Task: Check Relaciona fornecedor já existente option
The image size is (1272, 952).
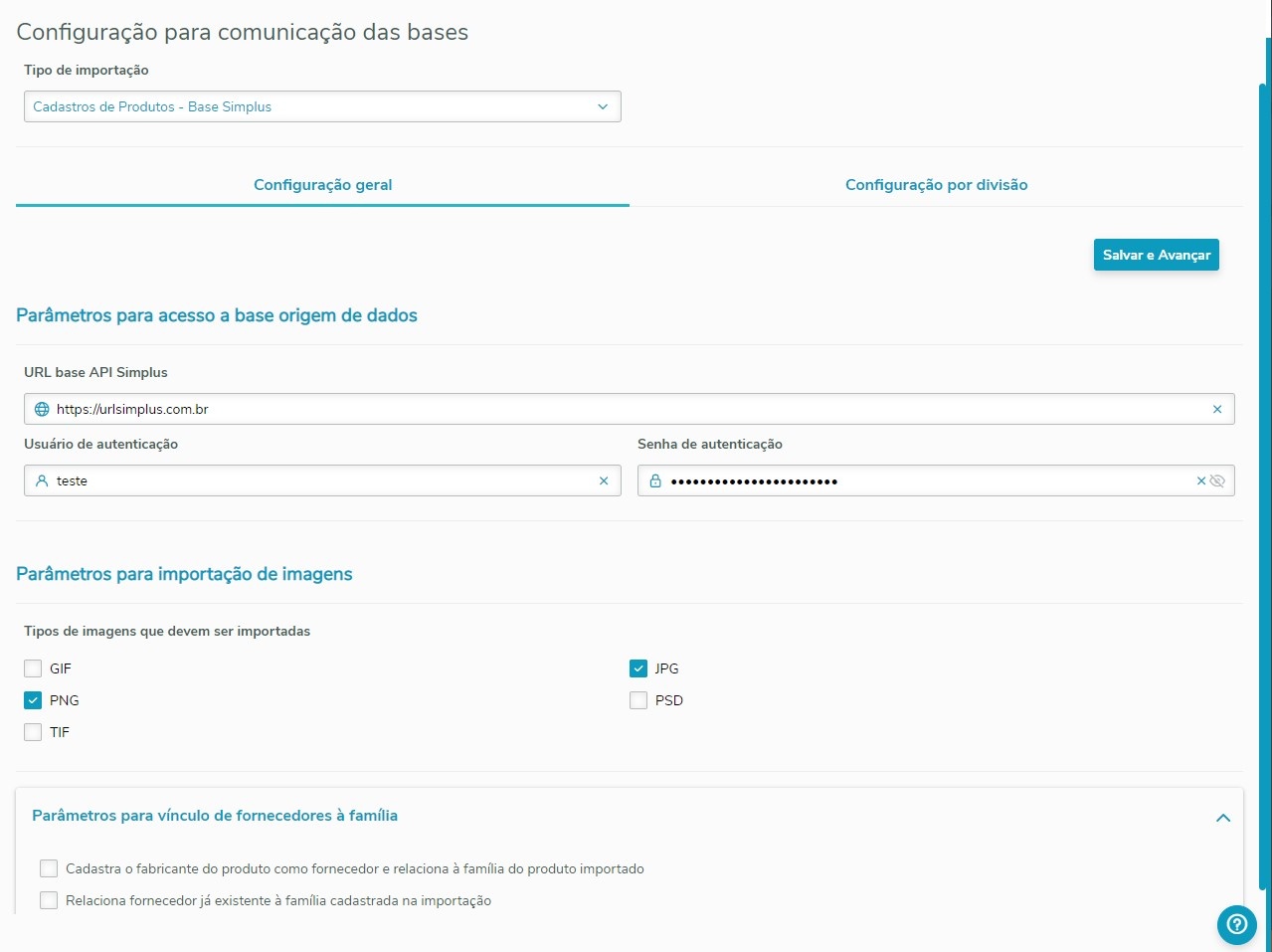Action: [49, 900]
